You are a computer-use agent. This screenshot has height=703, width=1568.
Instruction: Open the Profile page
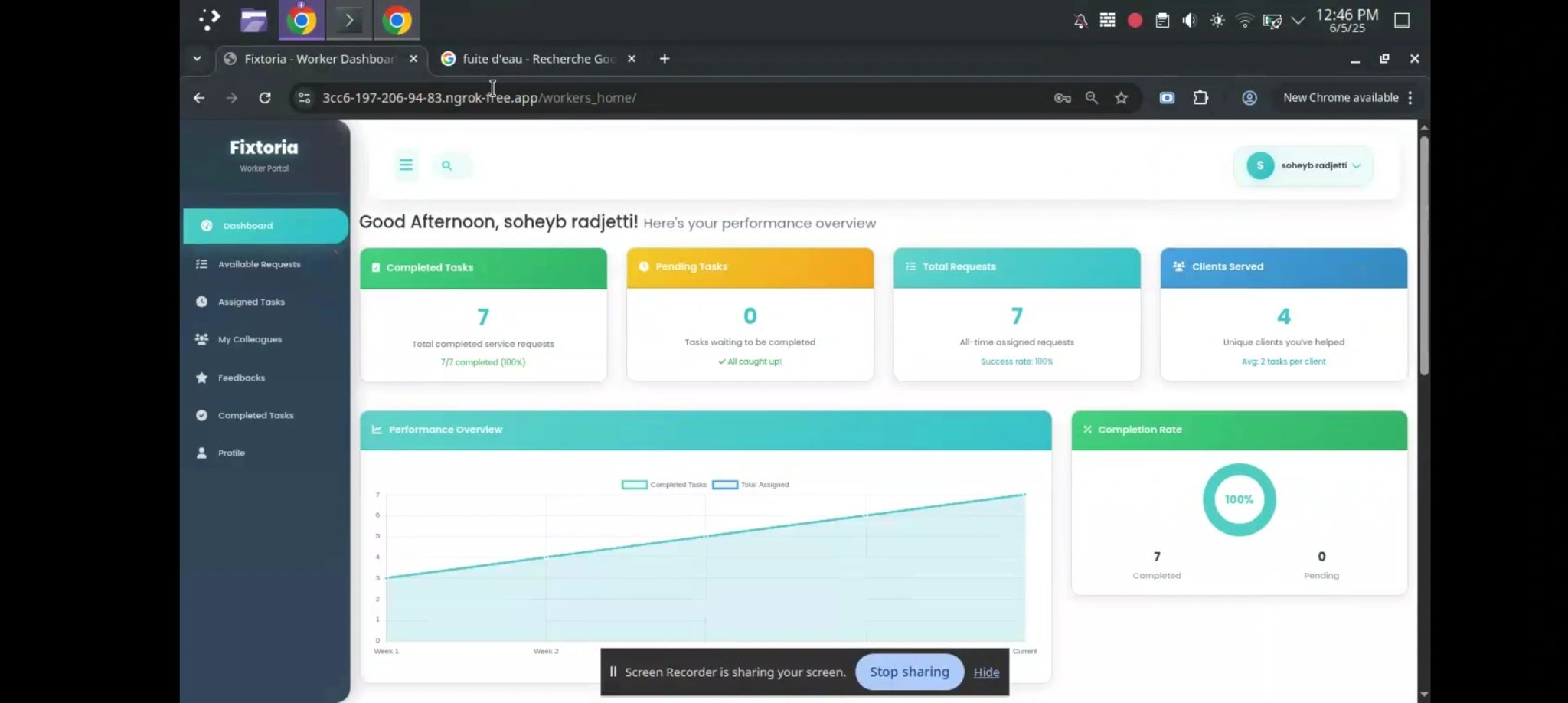click(231, 453)
